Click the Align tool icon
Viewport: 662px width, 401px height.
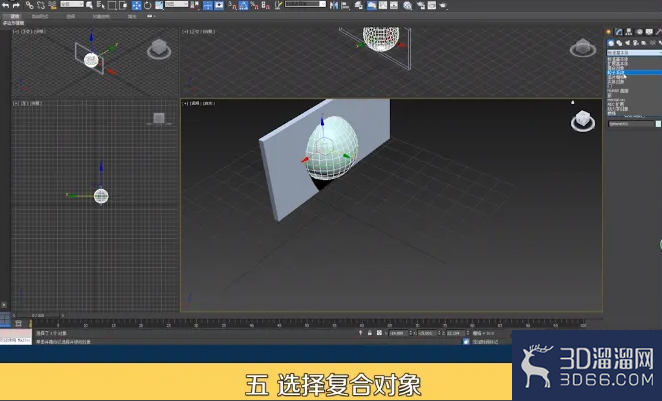[x=345, y=5]
